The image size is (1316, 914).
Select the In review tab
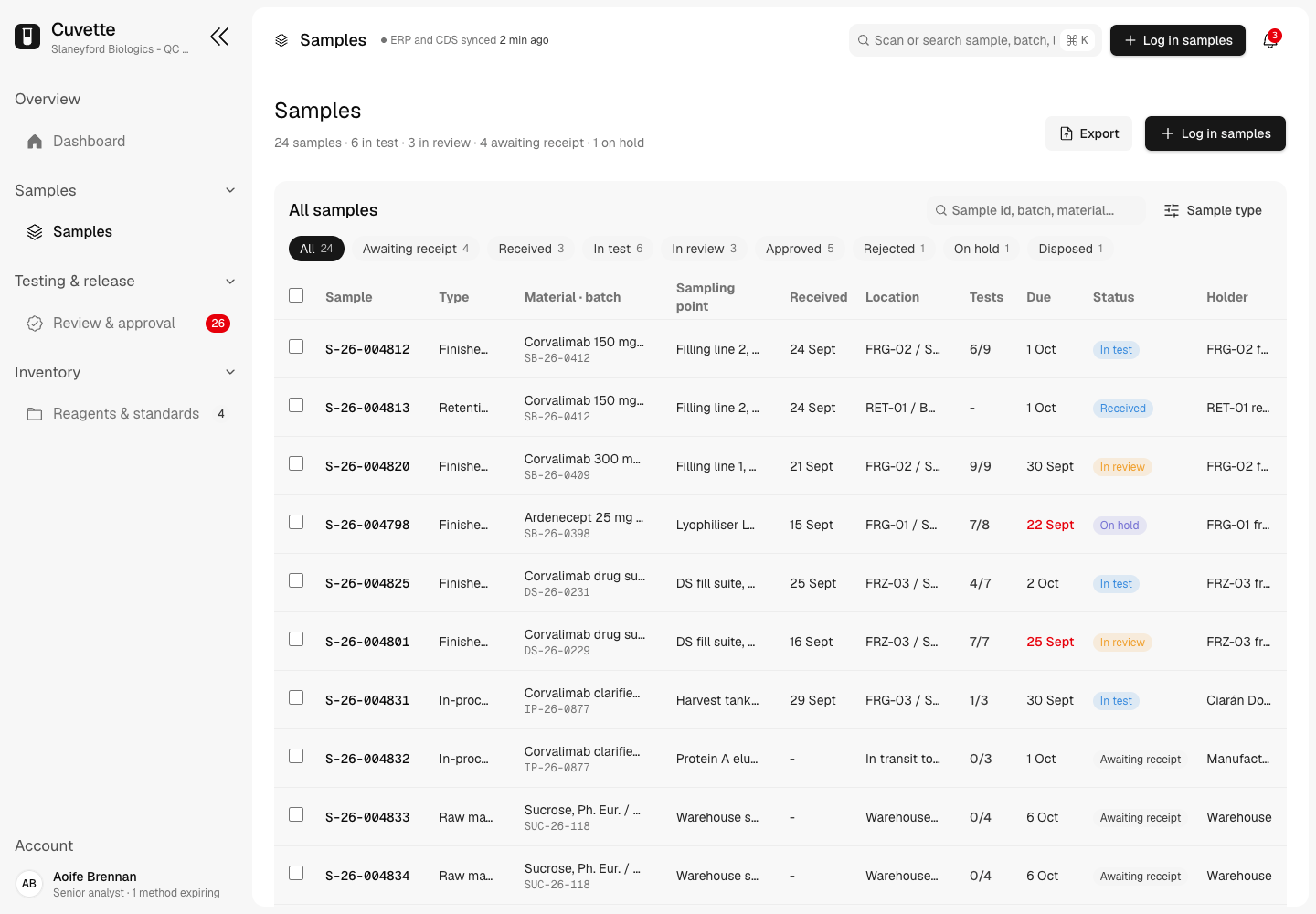pyautogui.click(x=704, y=249)
